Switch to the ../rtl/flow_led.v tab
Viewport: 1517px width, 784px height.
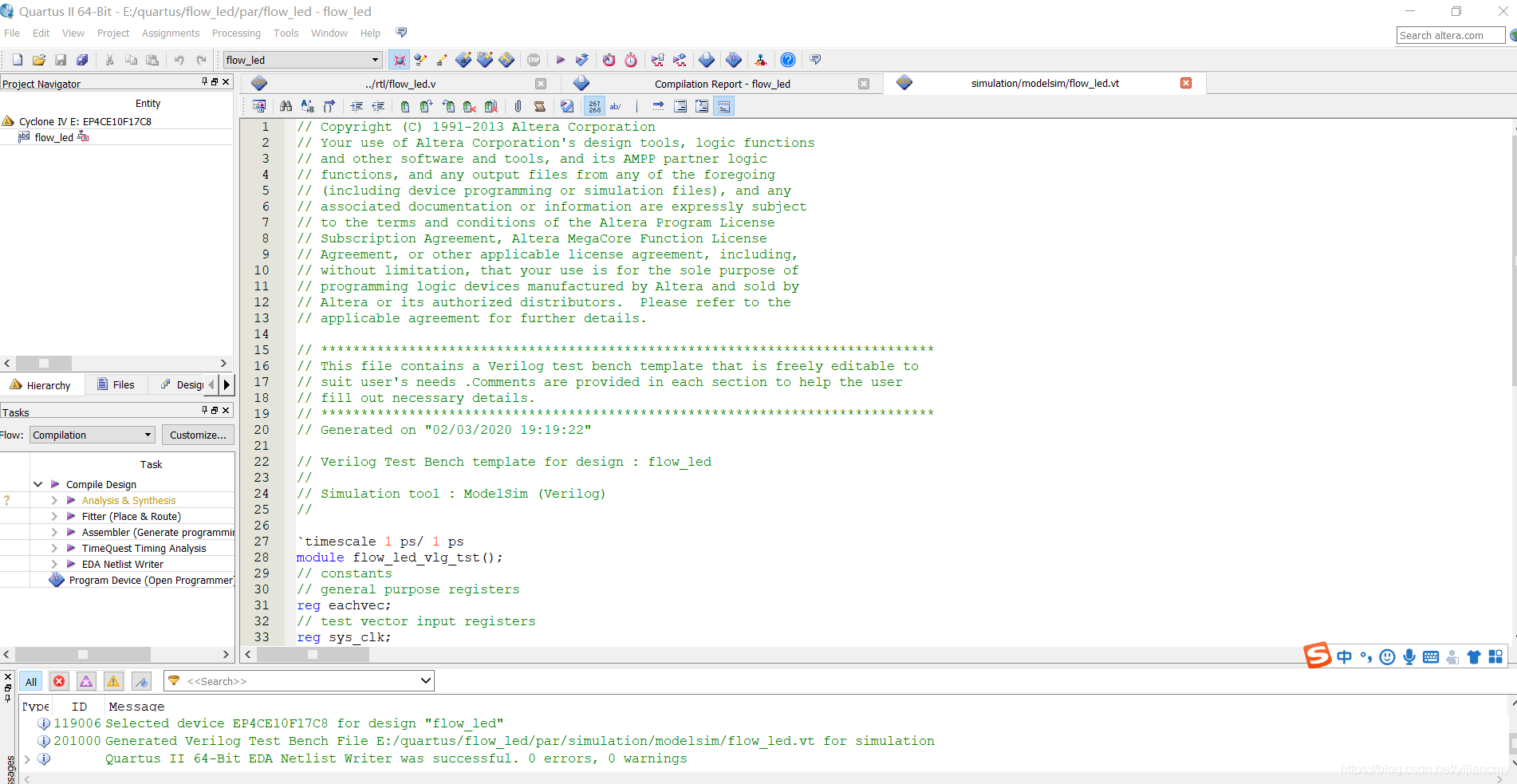[400, 84]
